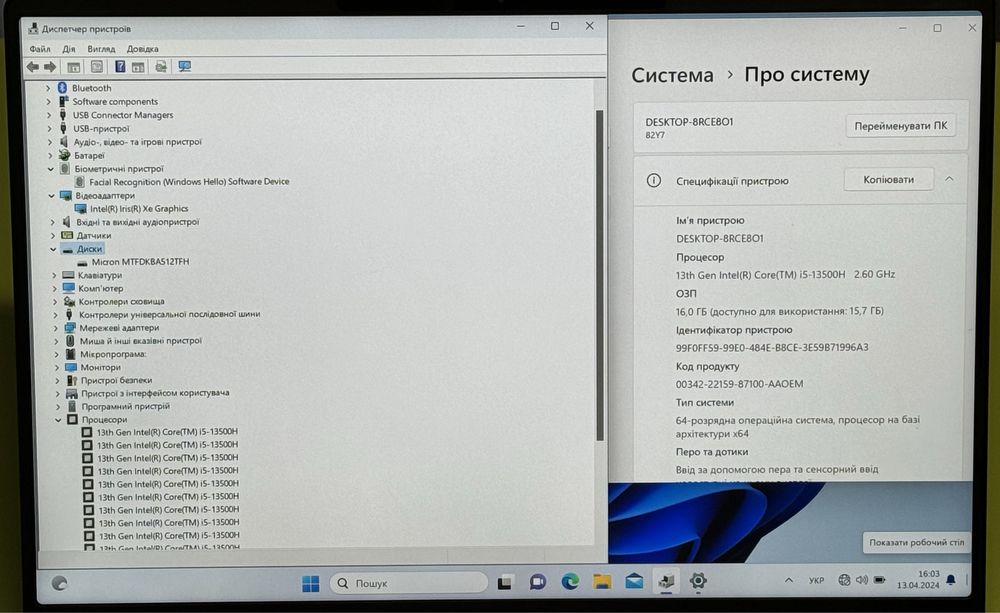This screenshot has width=1000, height=613.
Task: Open the Windows Start button
Action: click(x=311, y=583)
